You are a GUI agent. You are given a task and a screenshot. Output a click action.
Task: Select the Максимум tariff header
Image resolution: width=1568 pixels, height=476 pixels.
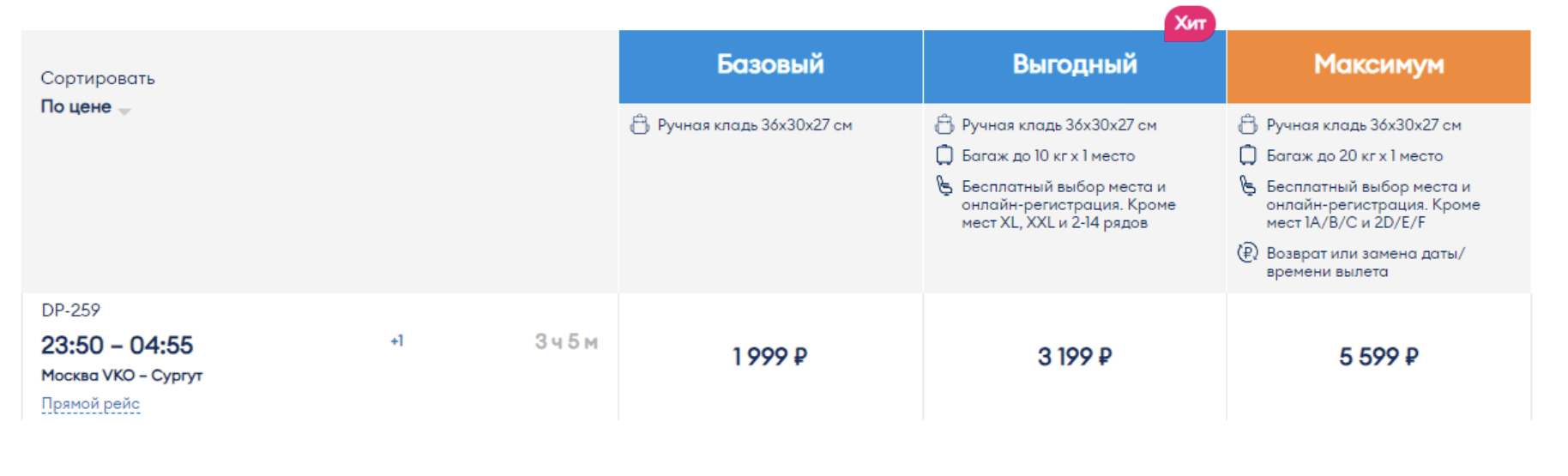(x=1378, y=65)
